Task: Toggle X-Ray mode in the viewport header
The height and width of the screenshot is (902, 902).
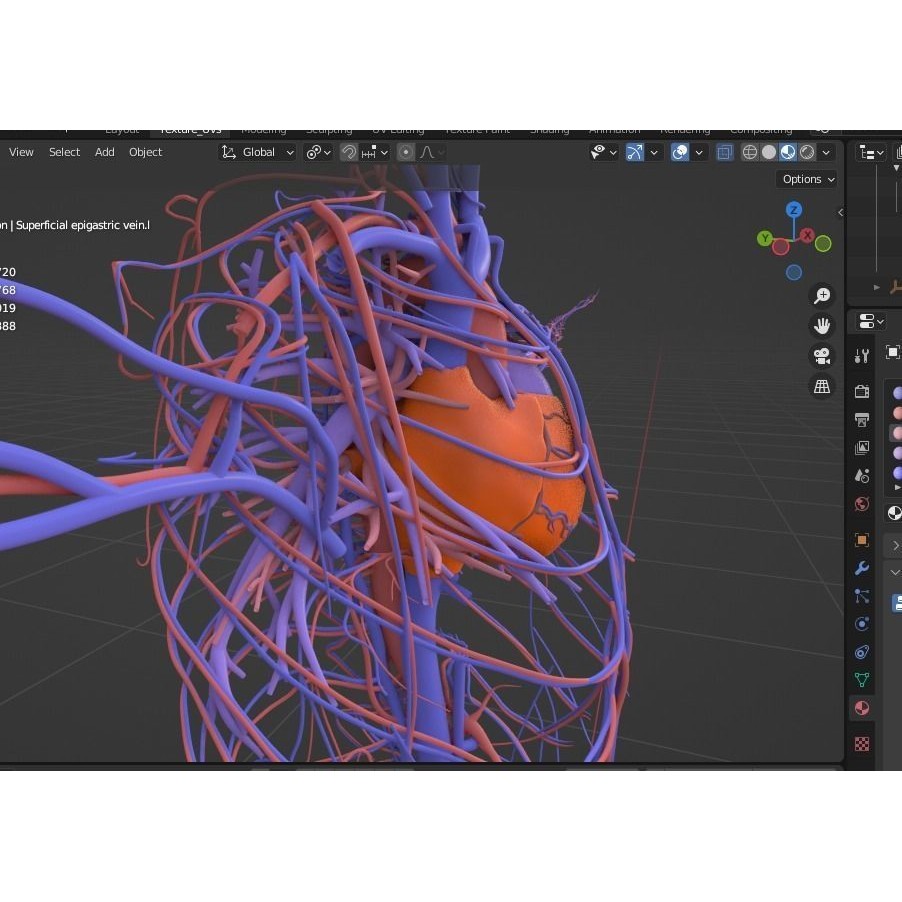Action: [x=724, y=151]
